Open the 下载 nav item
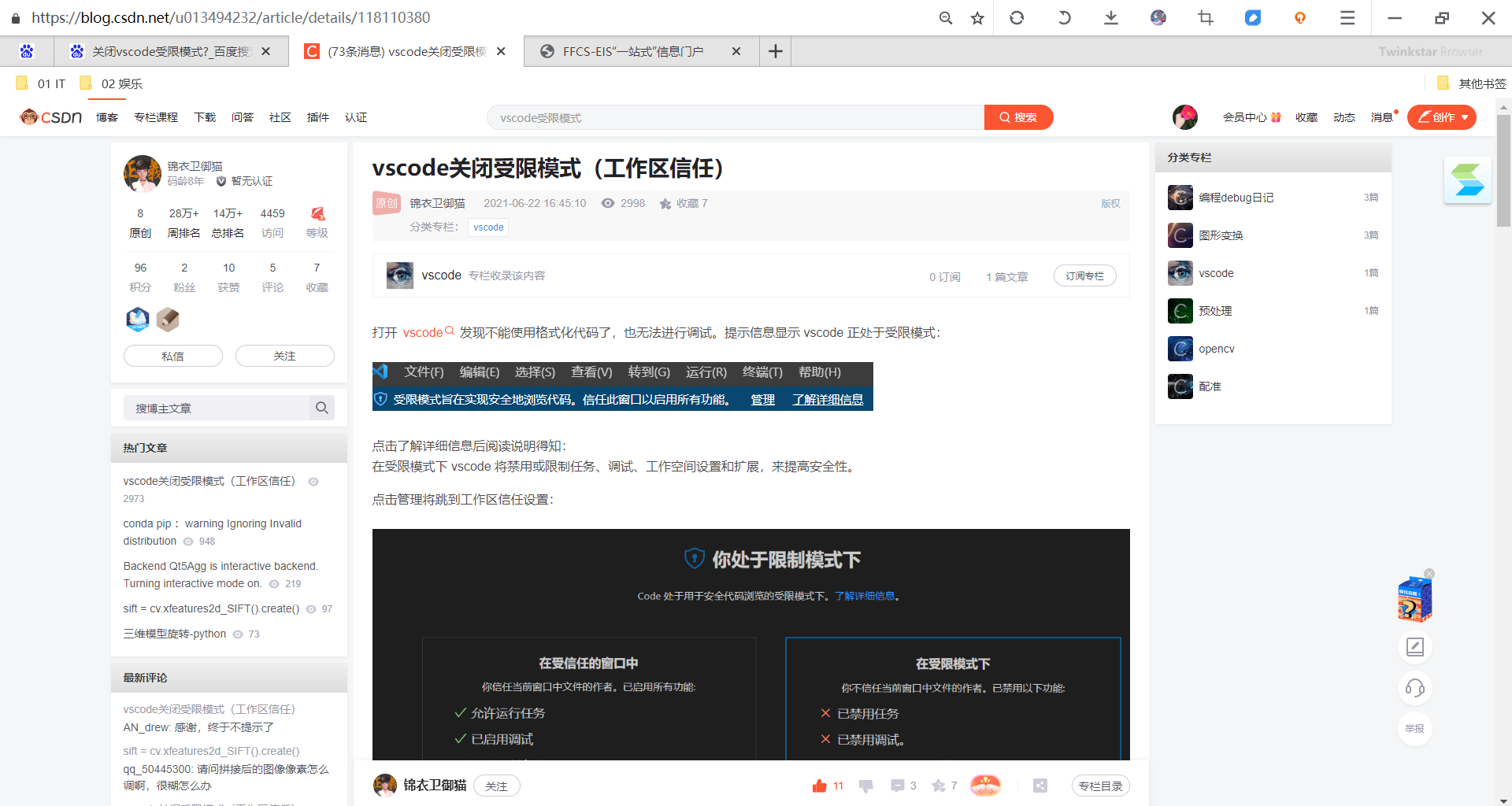 205,117
